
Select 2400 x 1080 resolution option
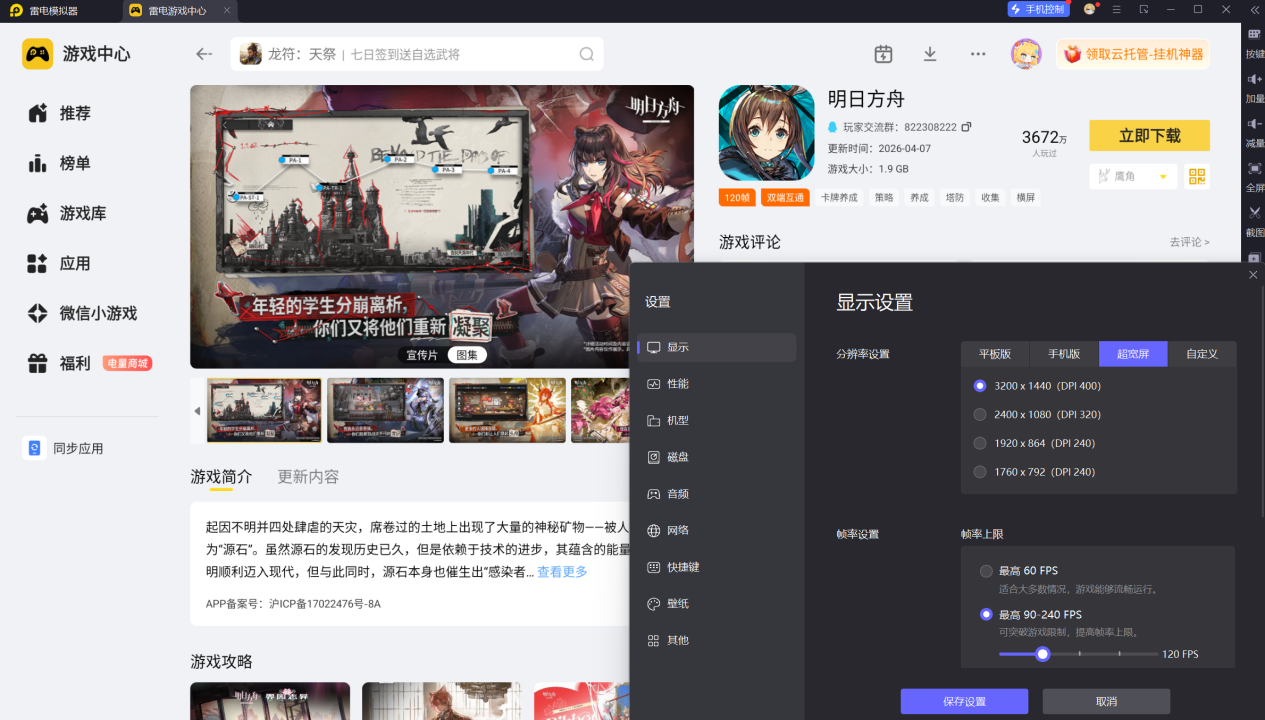(x=980, y=414)
